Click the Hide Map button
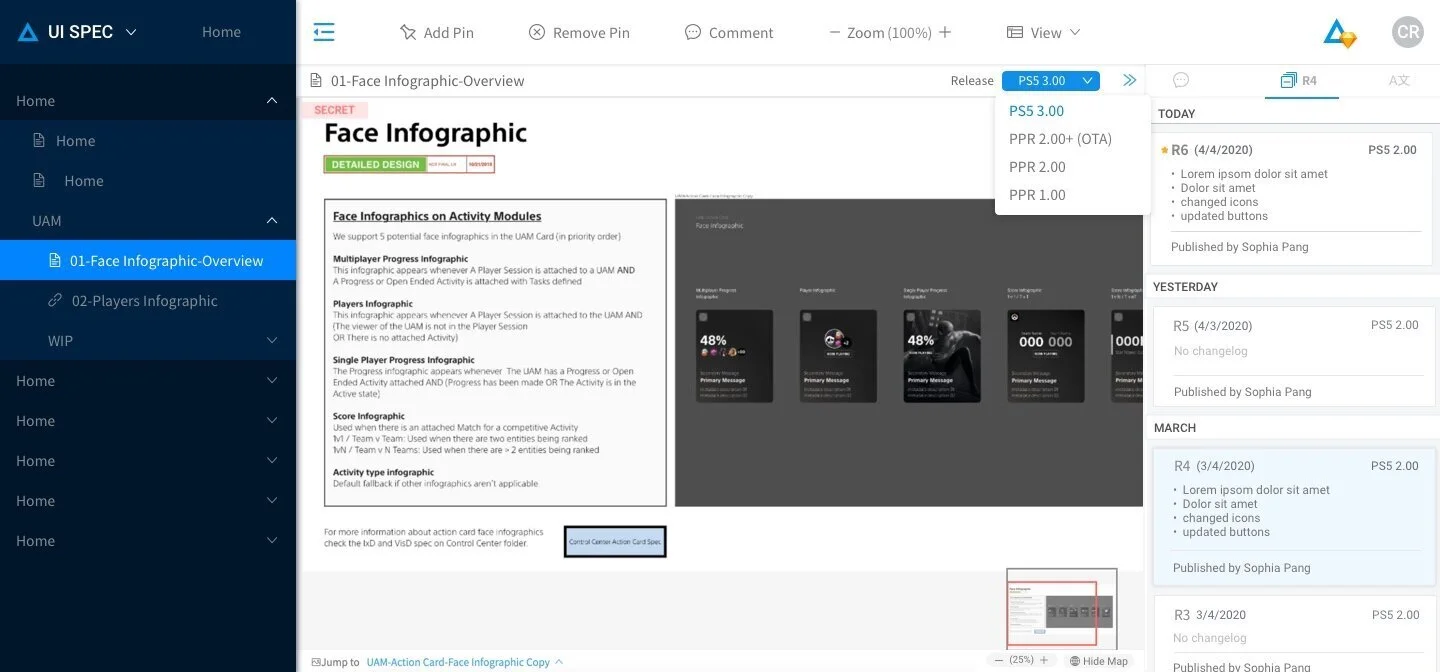The width and height of the screenshot is (1440, 672). tap(1098, 661)
